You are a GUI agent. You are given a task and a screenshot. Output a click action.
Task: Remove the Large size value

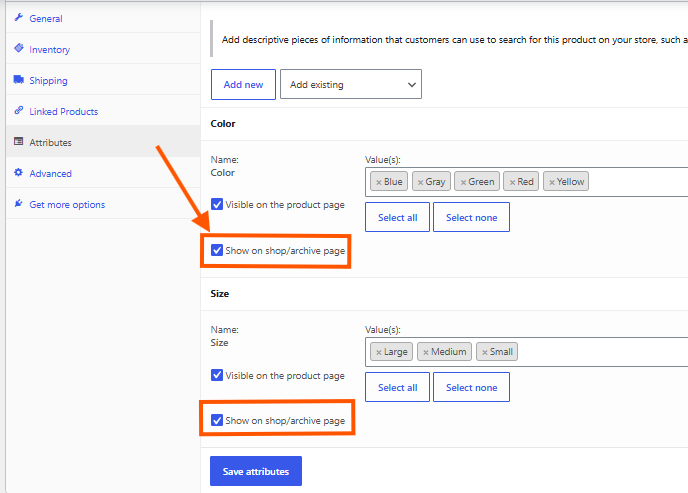(x=379, y=352)
